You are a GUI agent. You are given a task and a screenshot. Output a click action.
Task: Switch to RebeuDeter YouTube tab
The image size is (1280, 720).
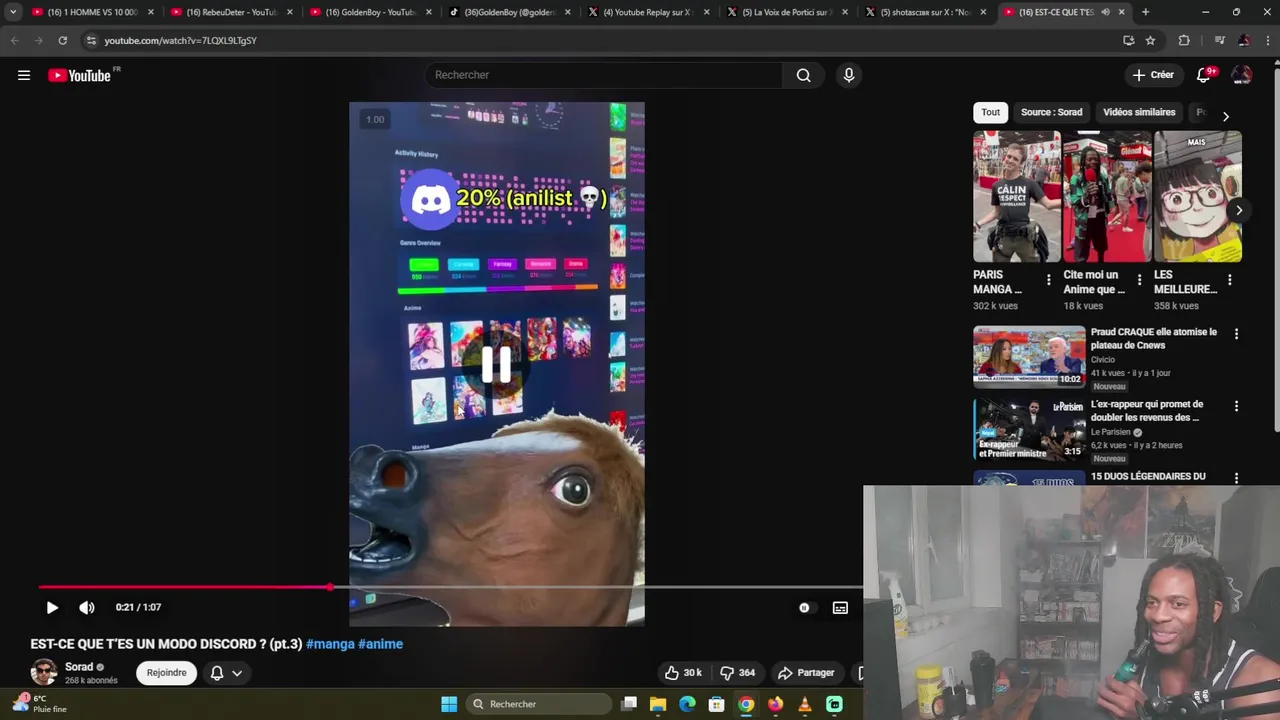(x=230, y=12)
